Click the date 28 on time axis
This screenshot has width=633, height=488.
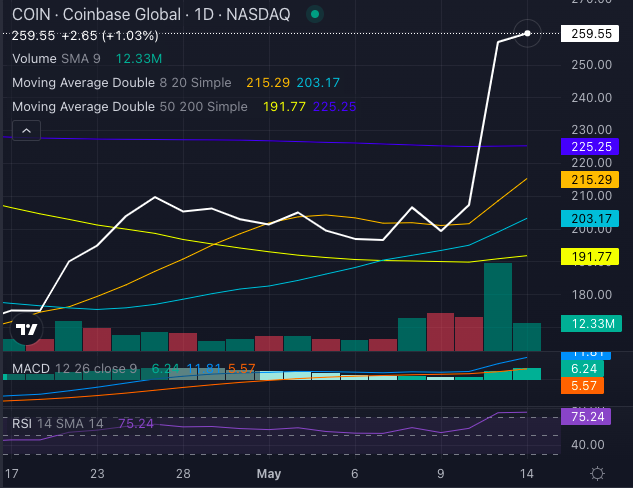(x=183, y=473)
